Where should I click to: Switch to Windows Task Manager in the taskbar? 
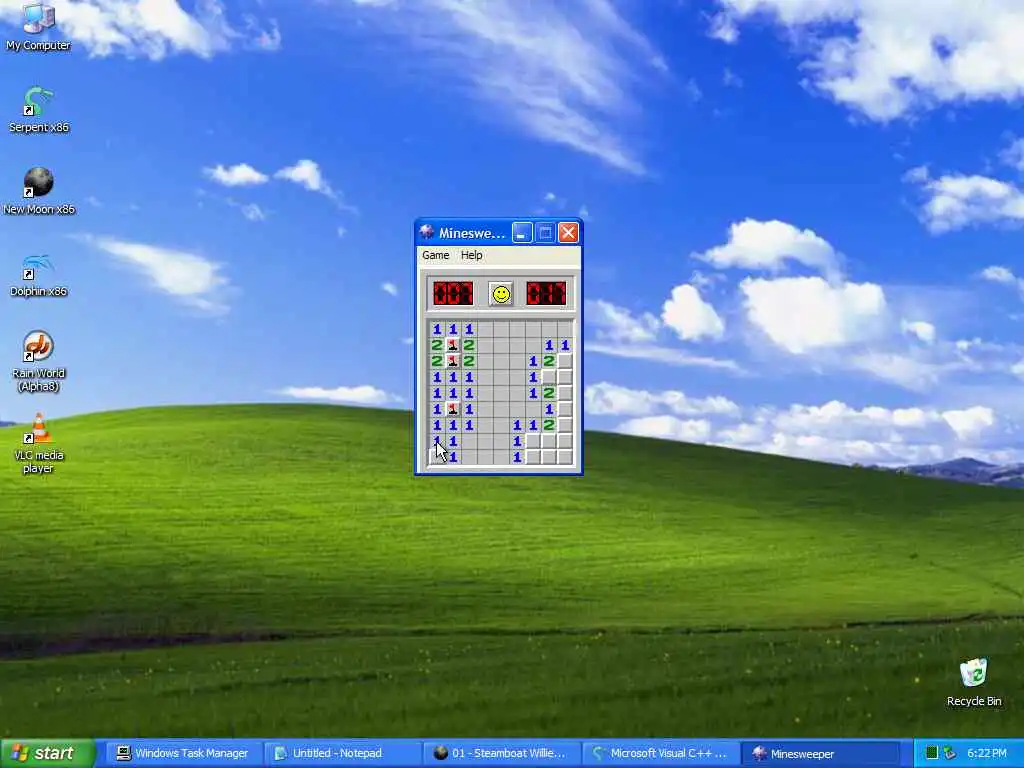coord(182,753)
